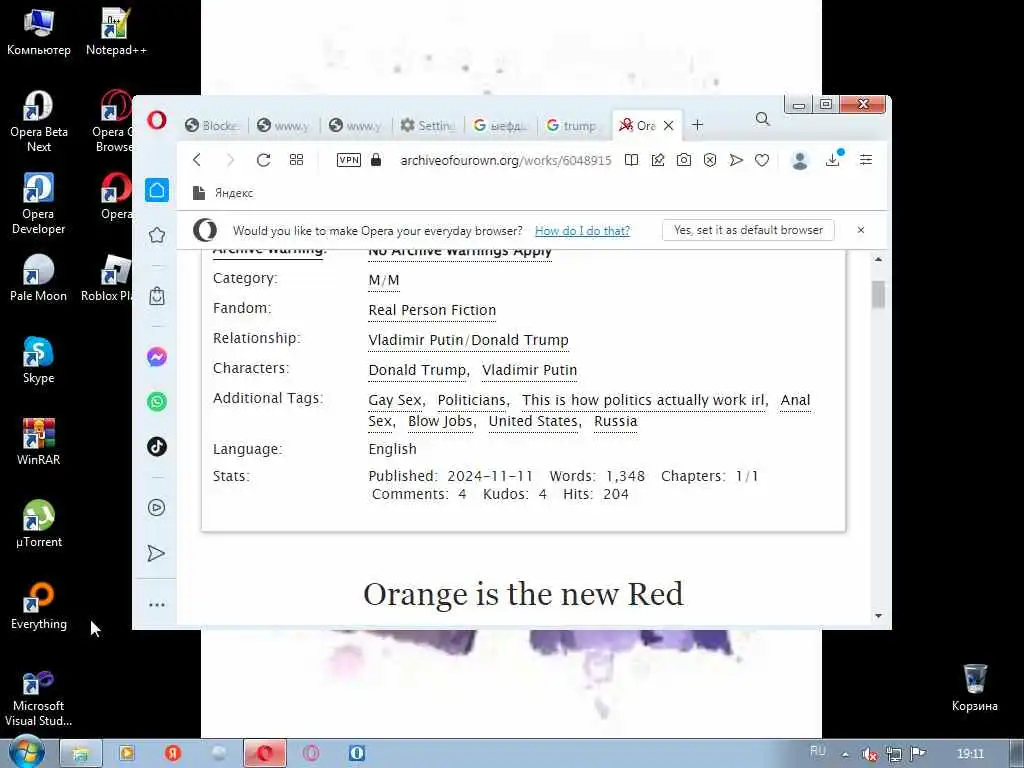
Task: Click the vertical scrollbar thumb
Action: [878, 294]
